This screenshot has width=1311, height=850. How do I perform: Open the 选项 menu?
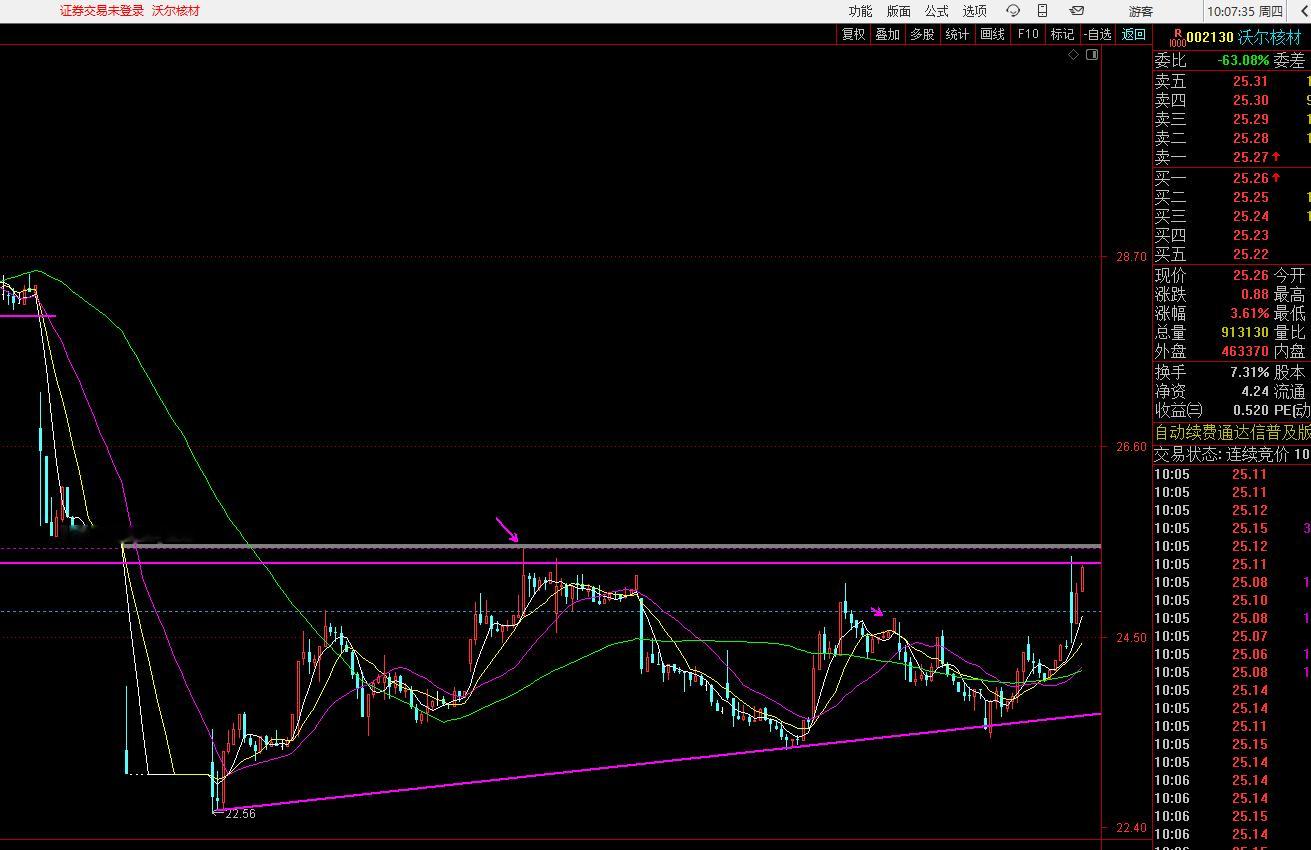click(x=974, y=11)
